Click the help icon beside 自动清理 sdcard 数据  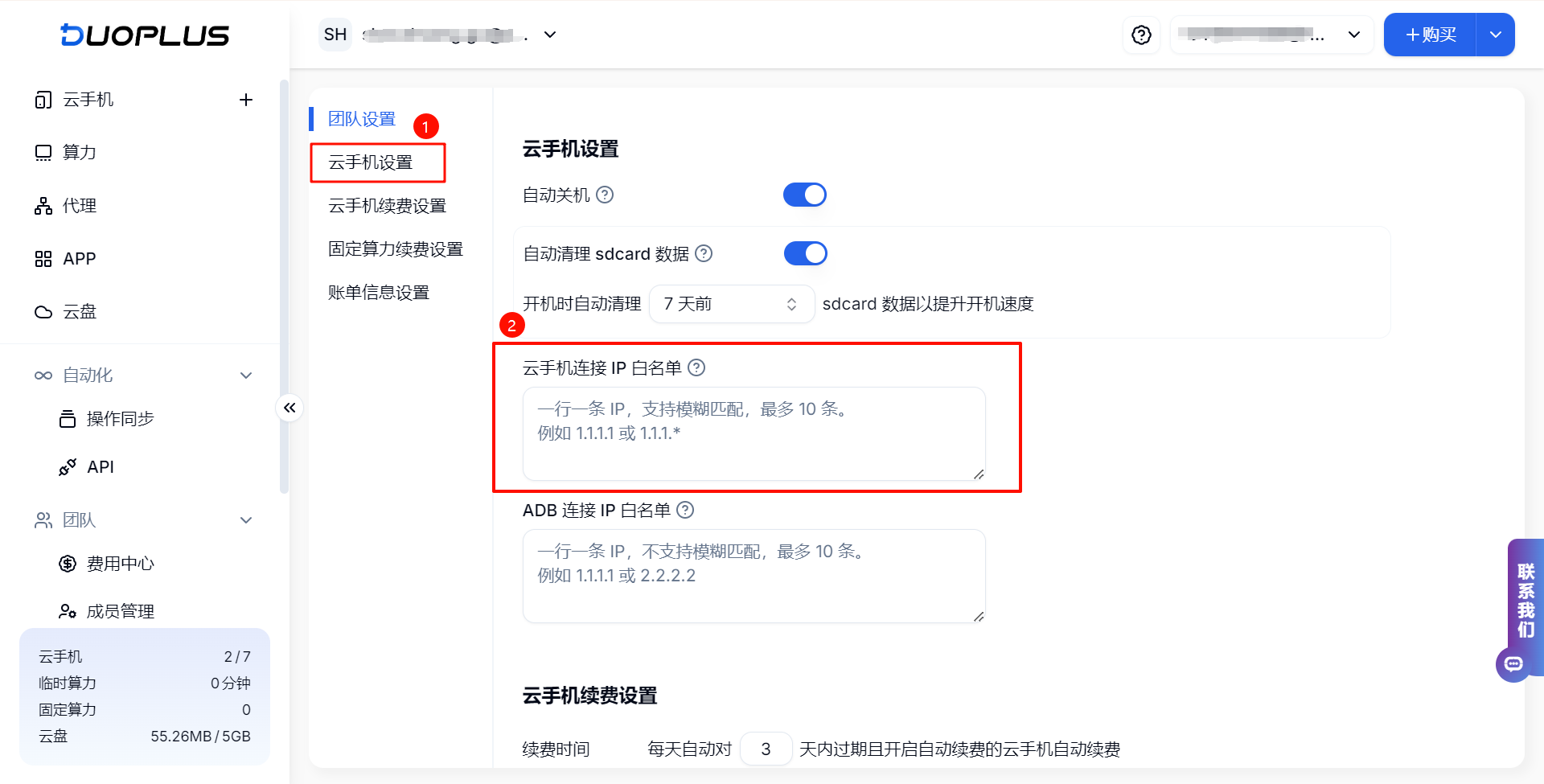(704, 253)
